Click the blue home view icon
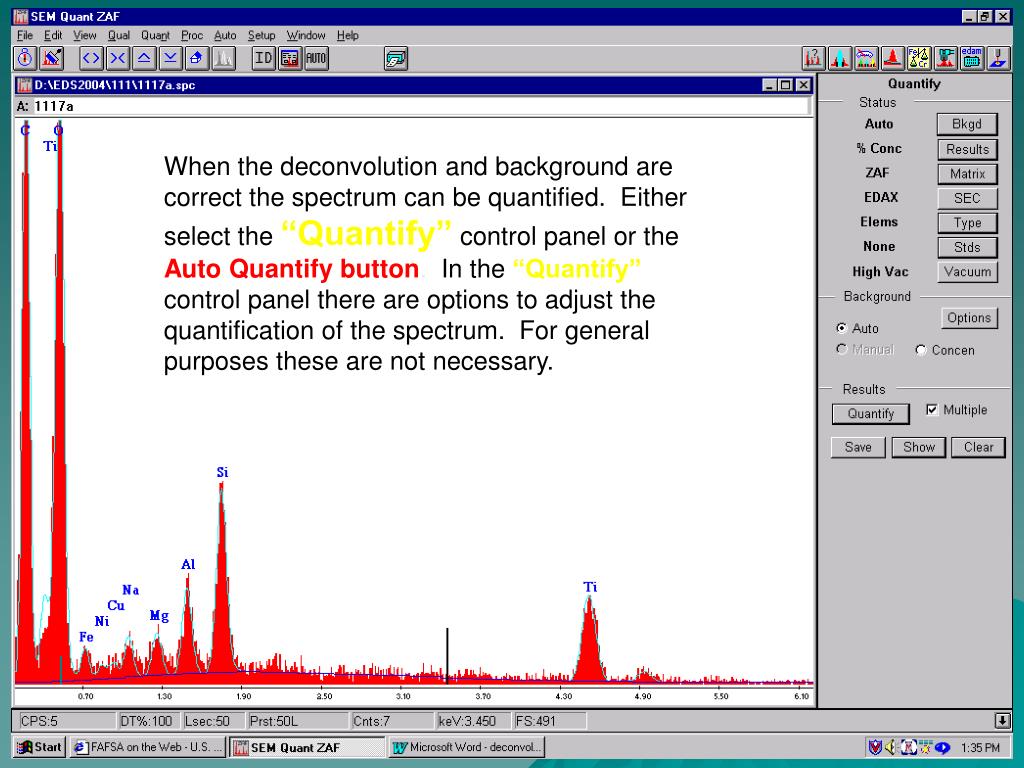This screenshot has height=768, width=1024. point(196,58)
